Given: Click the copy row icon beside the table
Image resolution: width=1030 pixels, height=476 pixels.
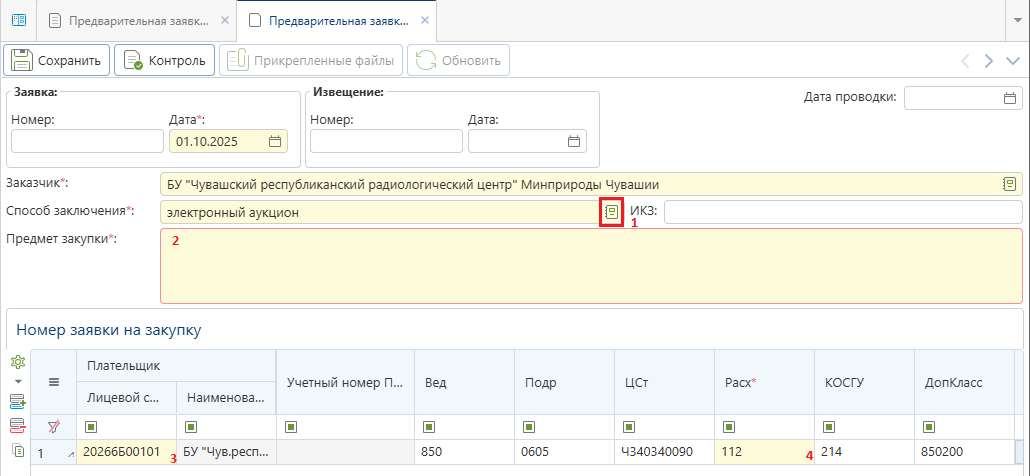Looking at the screenshot, I should pos(17,451).
